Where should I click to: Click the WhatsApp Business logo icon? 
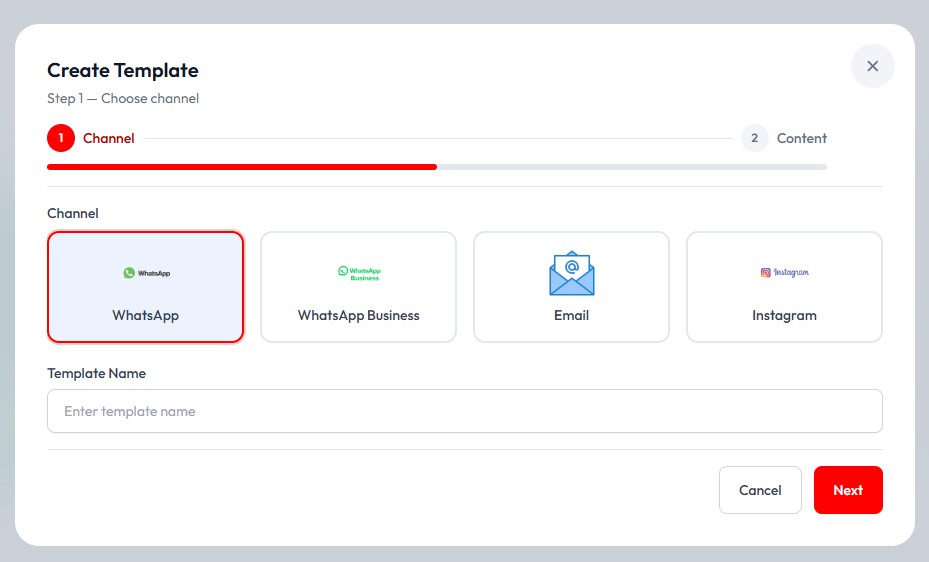(359, 273)
